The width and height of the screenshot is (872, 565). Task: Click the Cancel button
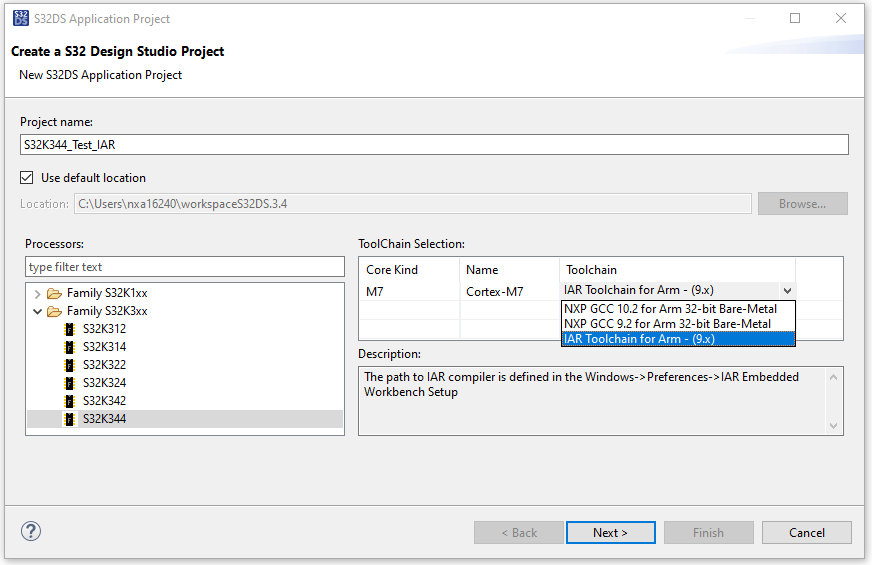pos(806,533)
